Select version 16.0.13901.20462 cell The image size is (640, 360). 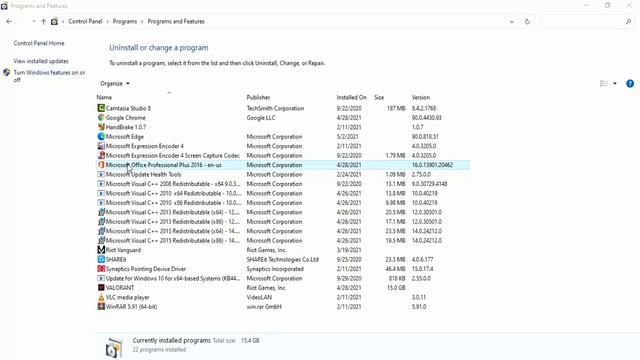(432, 165)
